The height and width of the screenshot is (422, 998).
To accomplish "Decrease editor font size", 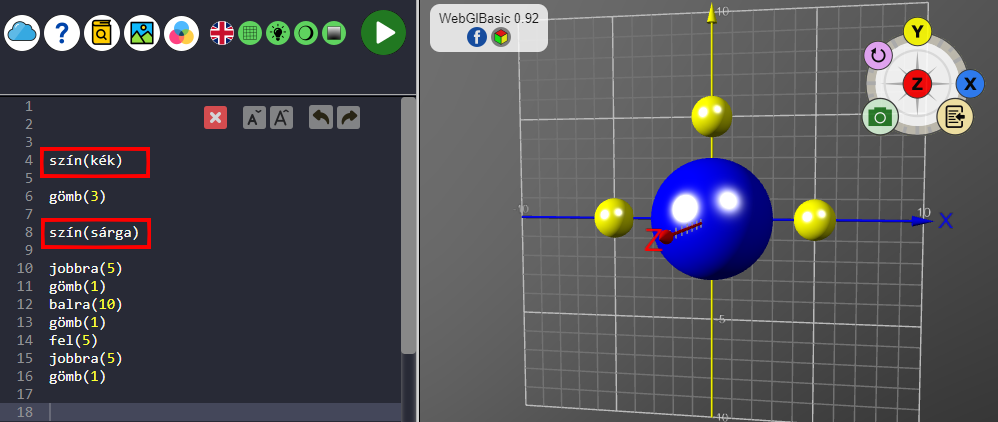I will 254,118.
